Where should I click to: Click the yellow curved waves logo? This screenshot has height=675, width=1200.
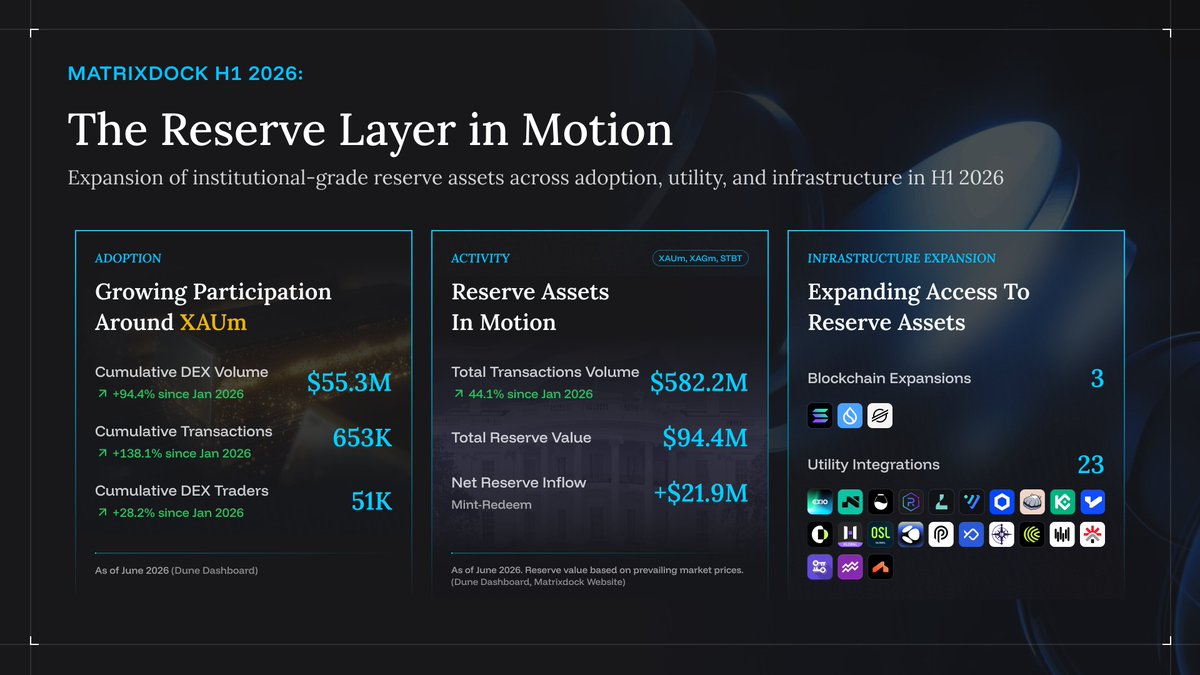[1032, 535]
